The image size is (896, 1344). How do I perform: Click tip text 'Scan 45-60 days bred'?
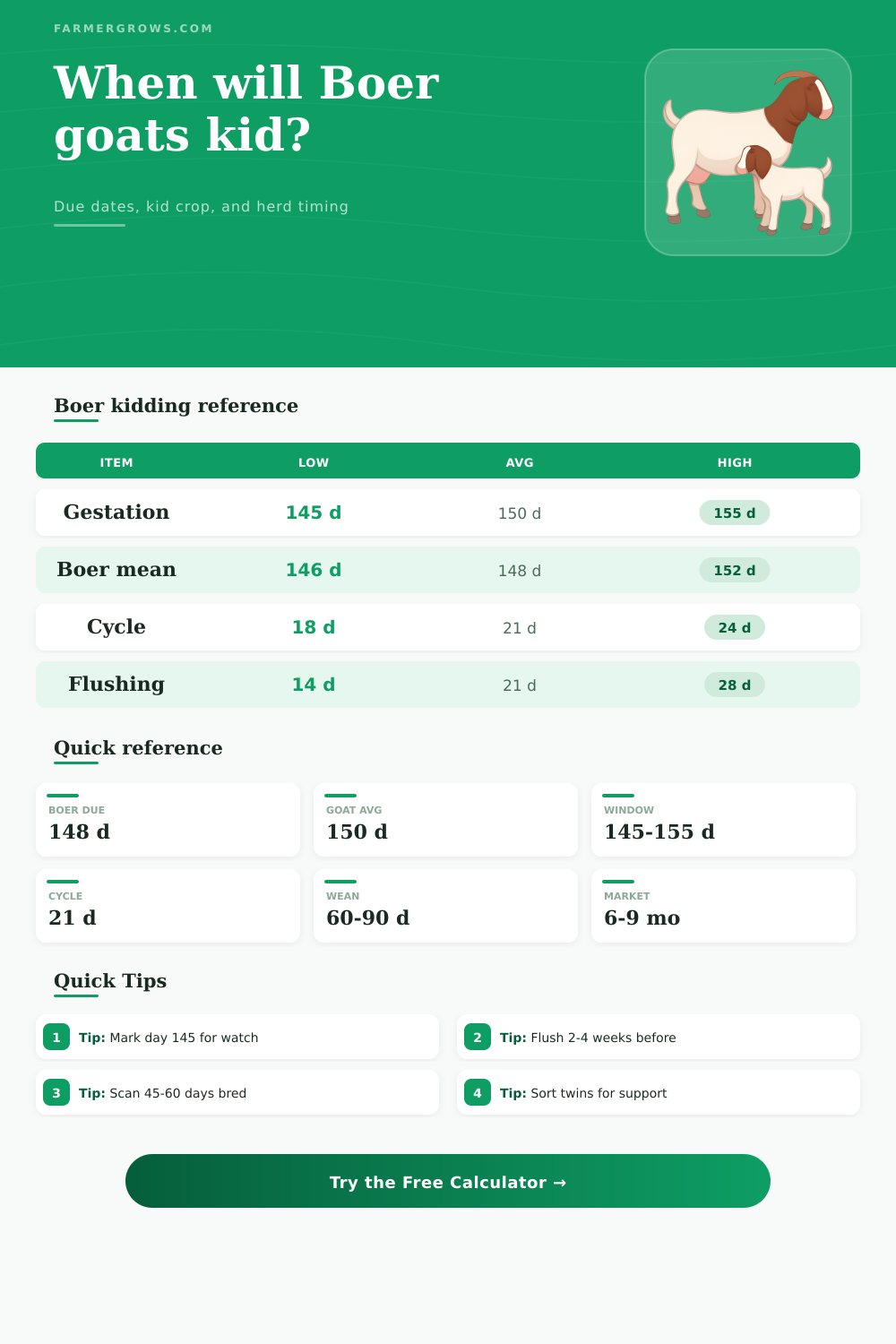177,1093
